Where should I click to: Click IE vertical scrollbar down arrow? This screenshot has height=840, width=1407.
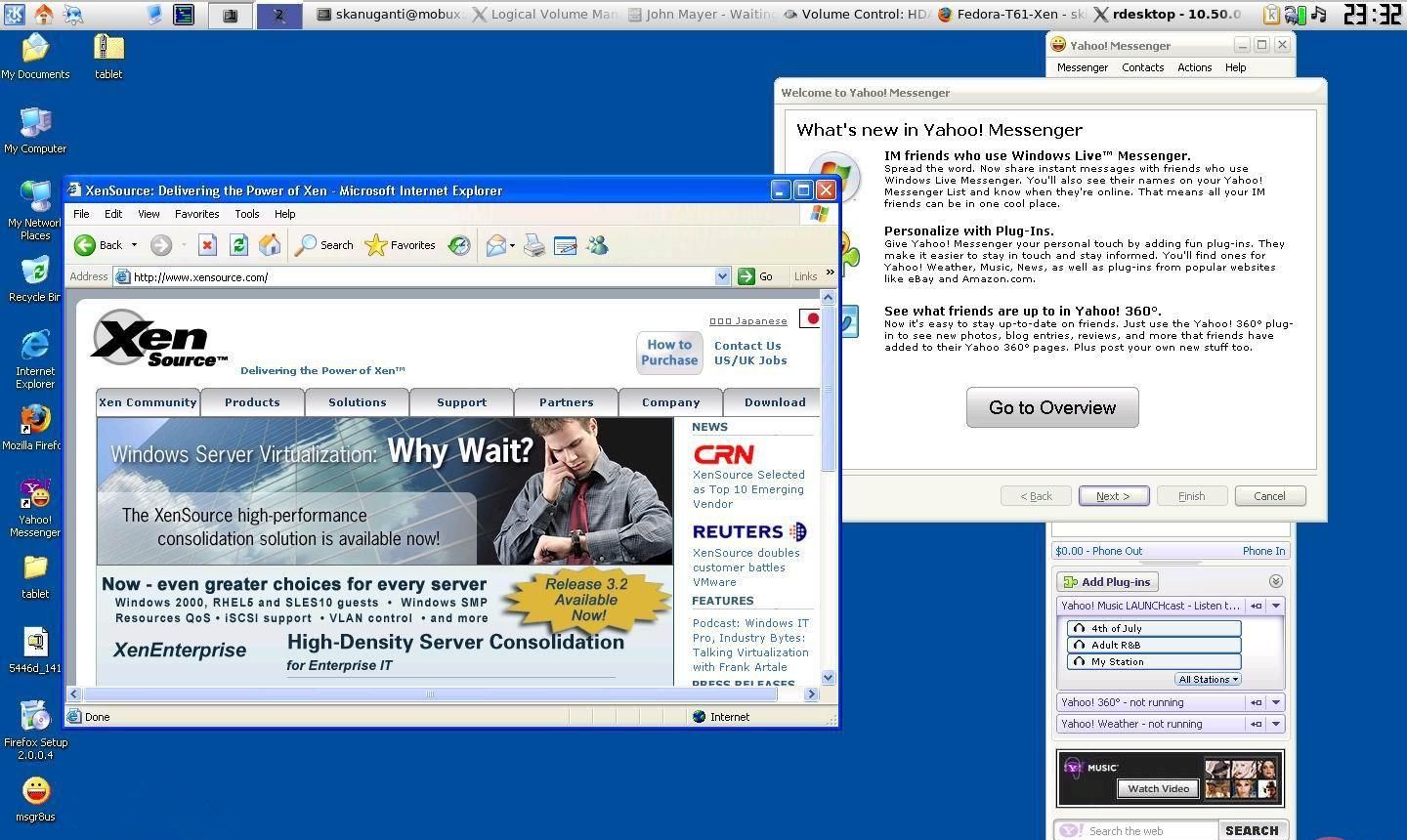click(829, 677)
